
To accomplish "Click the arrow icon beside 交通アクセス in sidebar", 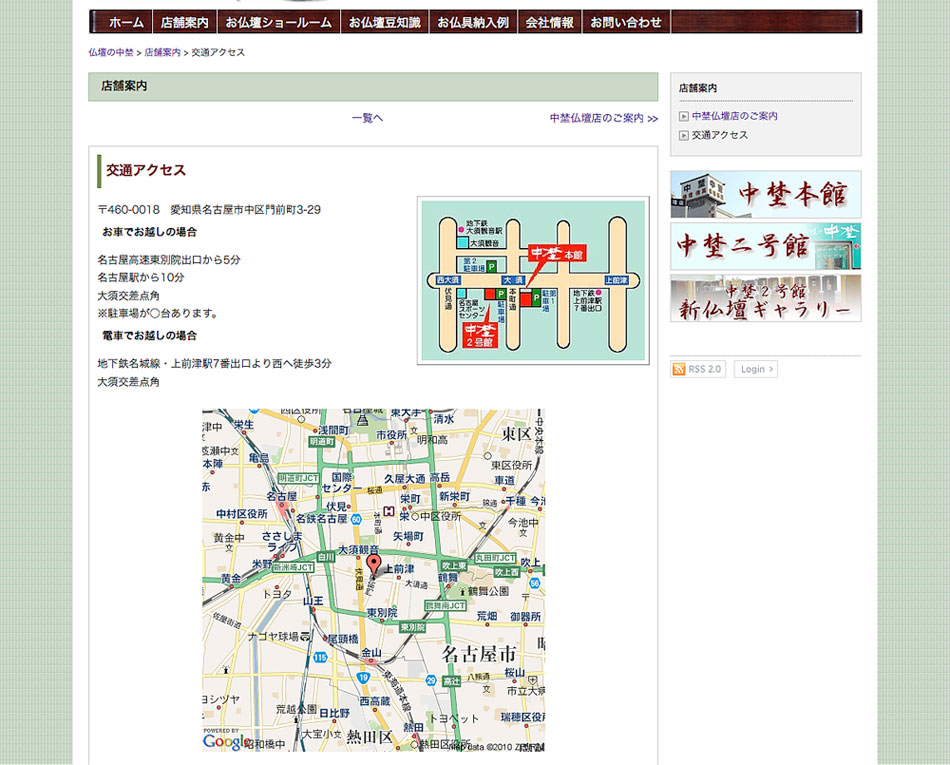I will coord(684,135).
